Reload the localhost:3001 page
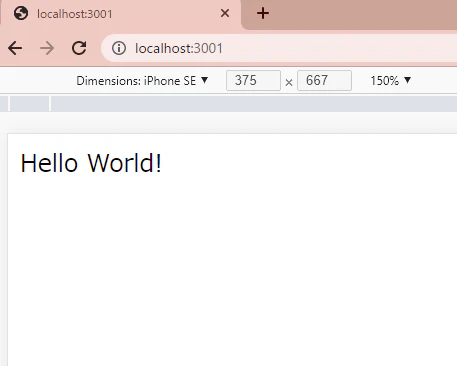Image resolution: width=457 pixels, height=366 pixels. point(79,48)
